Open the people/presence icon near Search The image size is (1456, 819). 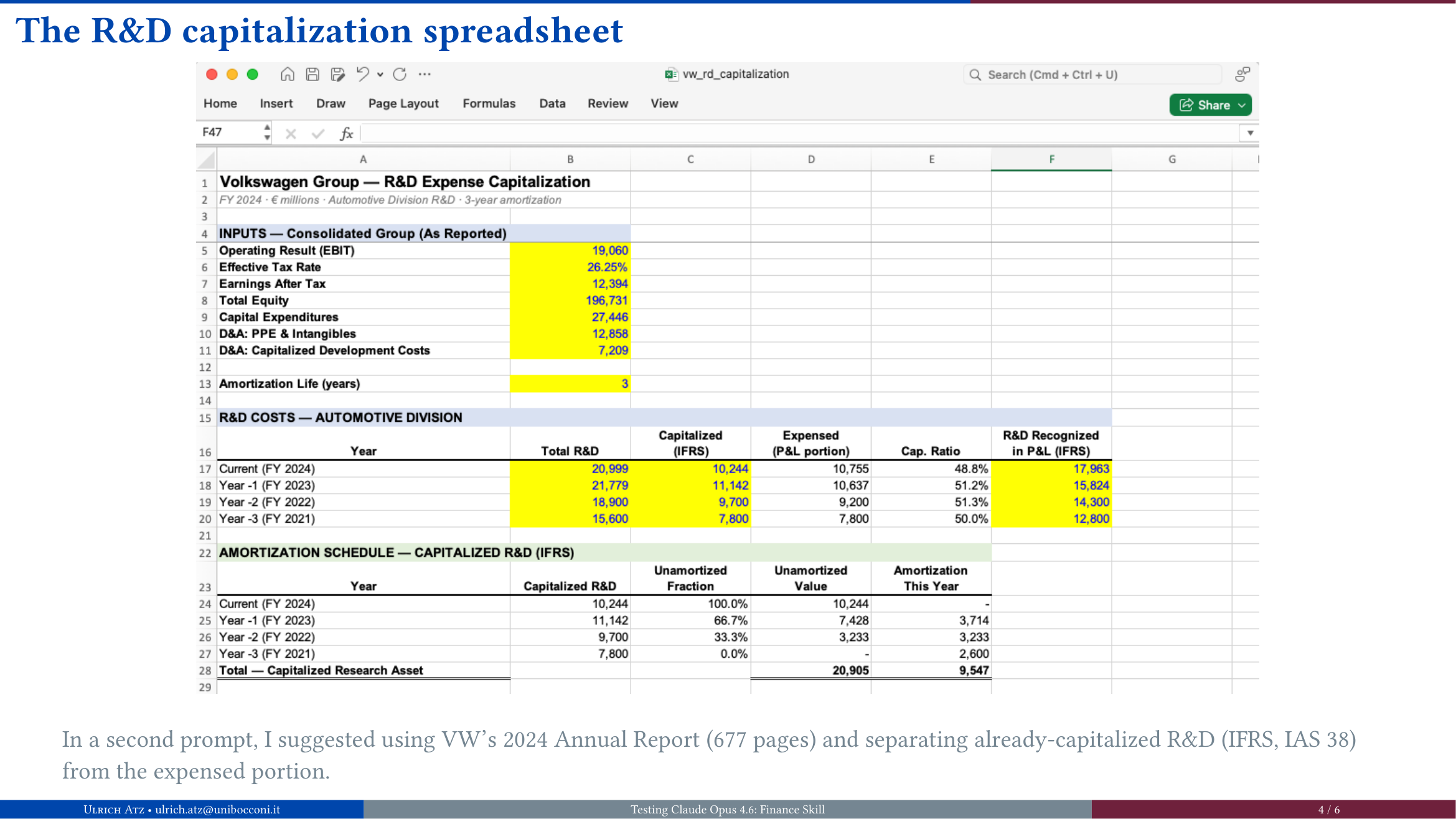pos(1242,73)
